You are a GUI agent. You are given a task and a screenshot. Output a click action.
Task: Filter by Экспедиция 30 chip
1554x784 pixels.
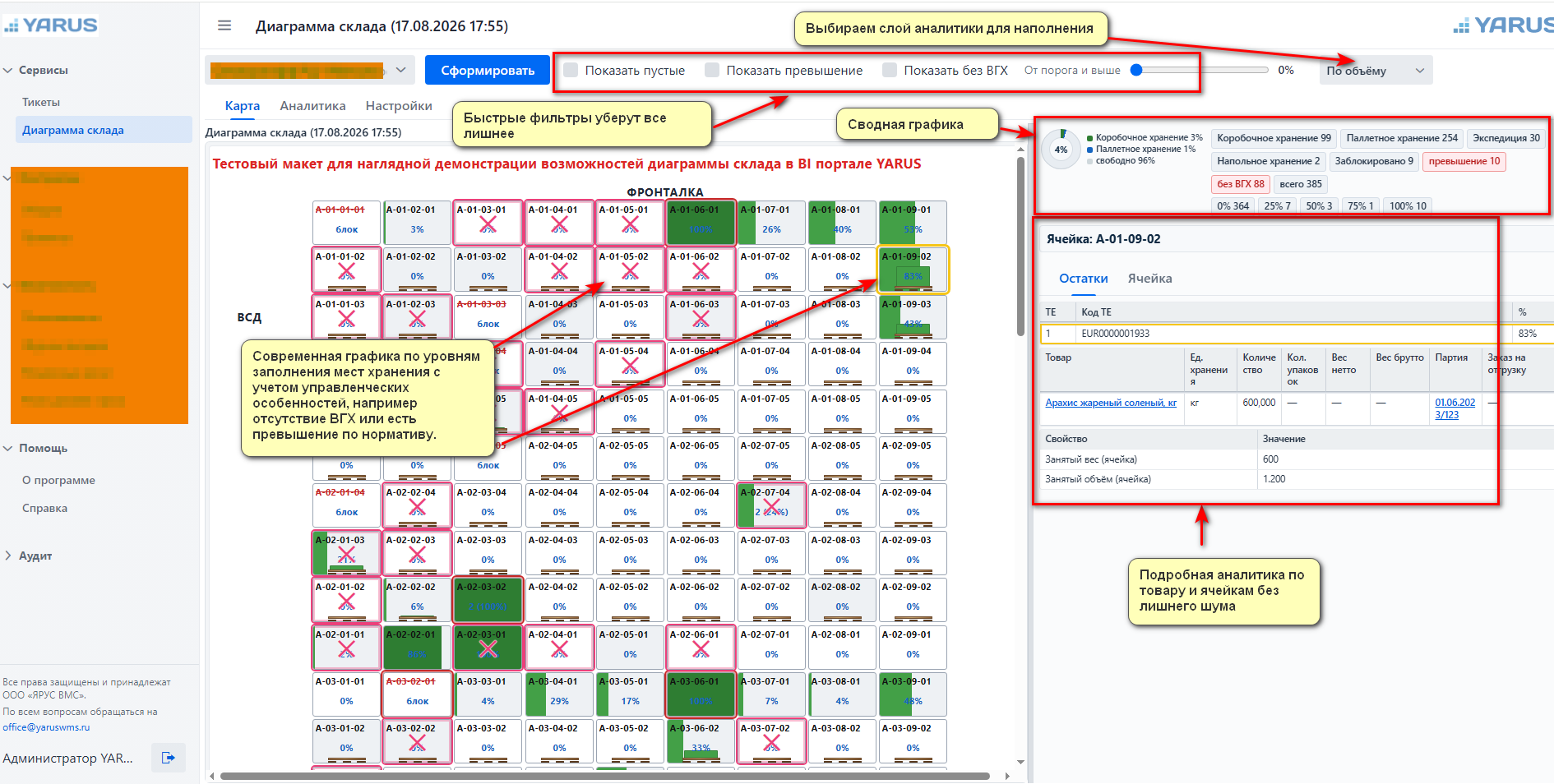1506,138
